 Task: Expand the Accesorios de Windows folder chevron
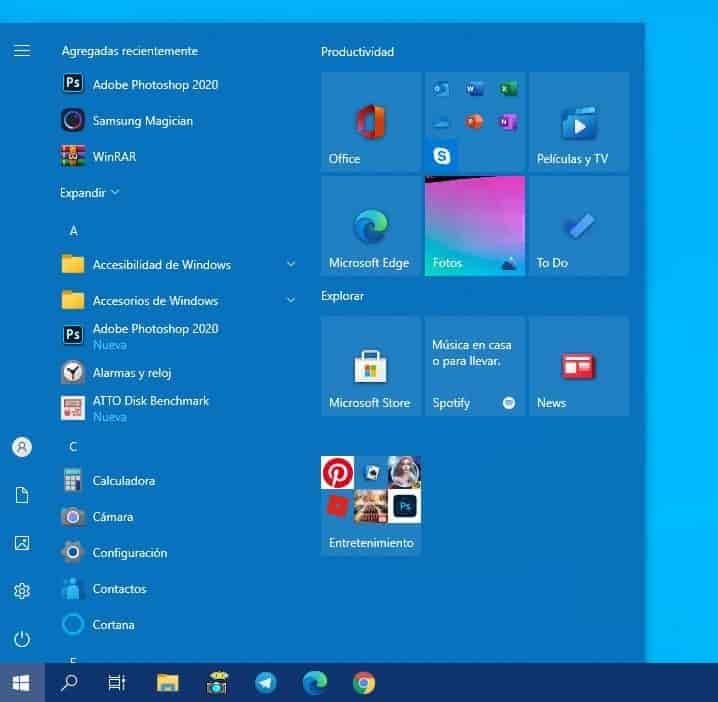tap(291, 300)
